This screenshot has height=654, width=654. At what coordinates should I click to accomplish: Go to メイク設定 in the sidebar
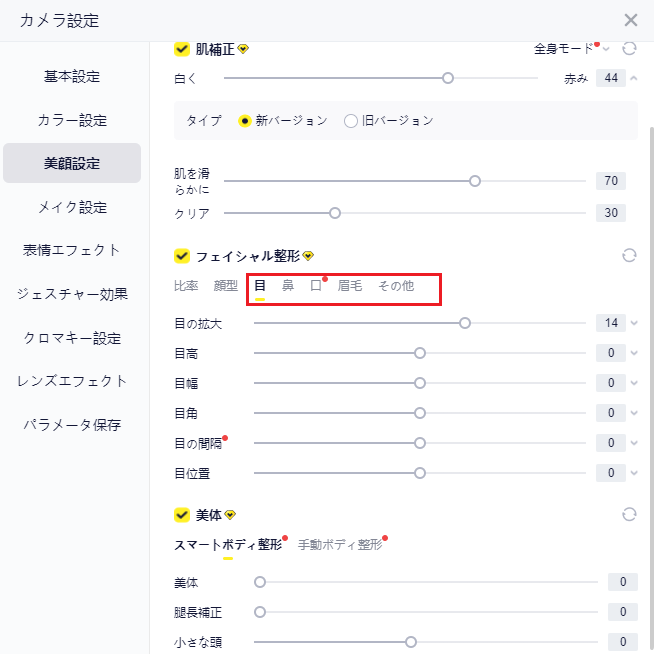(72, 207)
